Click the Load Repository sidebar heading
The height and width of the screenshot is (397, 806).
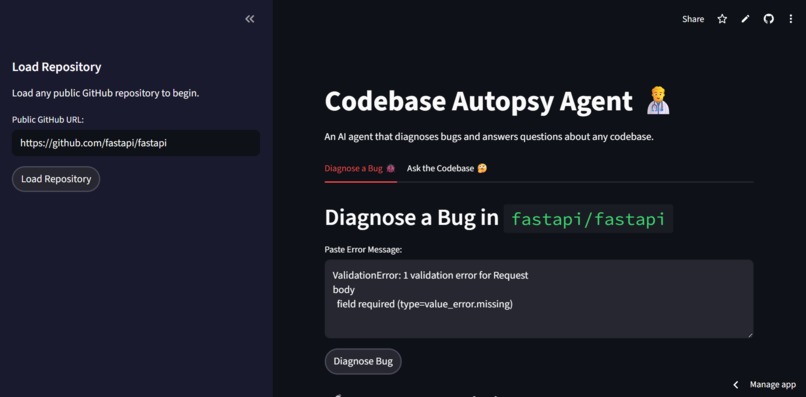tap(57, 67)
